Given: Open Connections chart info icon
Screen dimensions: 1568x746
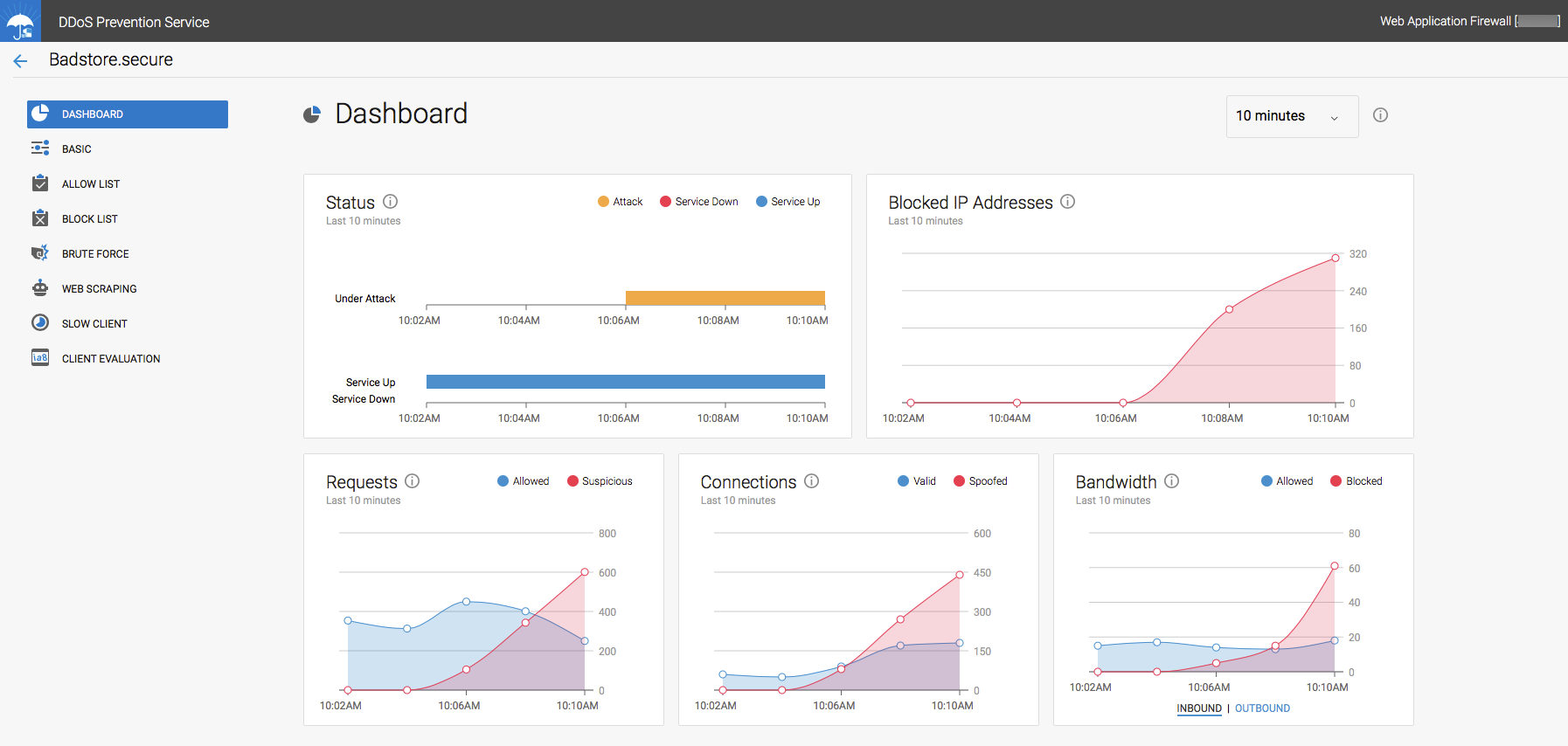Looking at the screenshot, I should [x=812, y=481].
